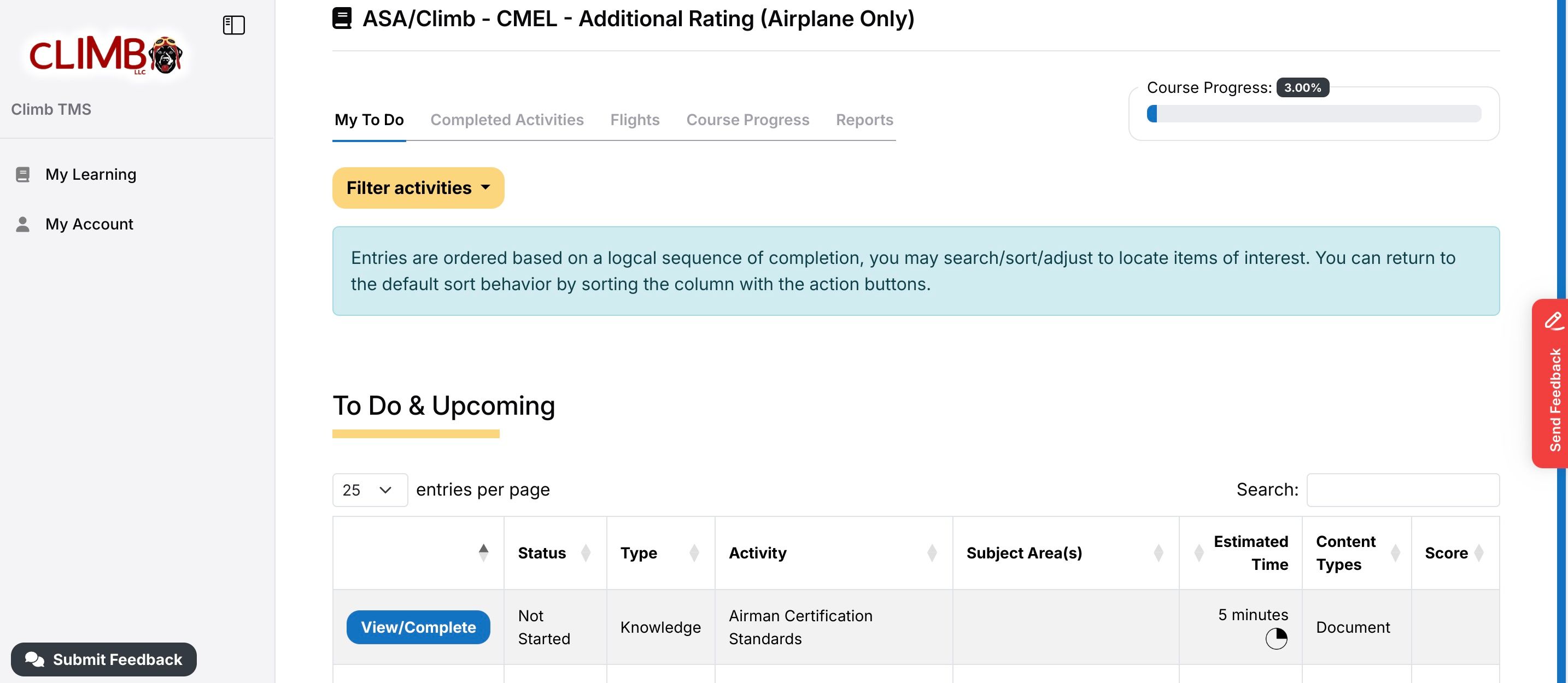Image resolution: width=1568 pixels, height=683 pixels.
Task: Expand the entries per page selector
Action: [370, 490]
